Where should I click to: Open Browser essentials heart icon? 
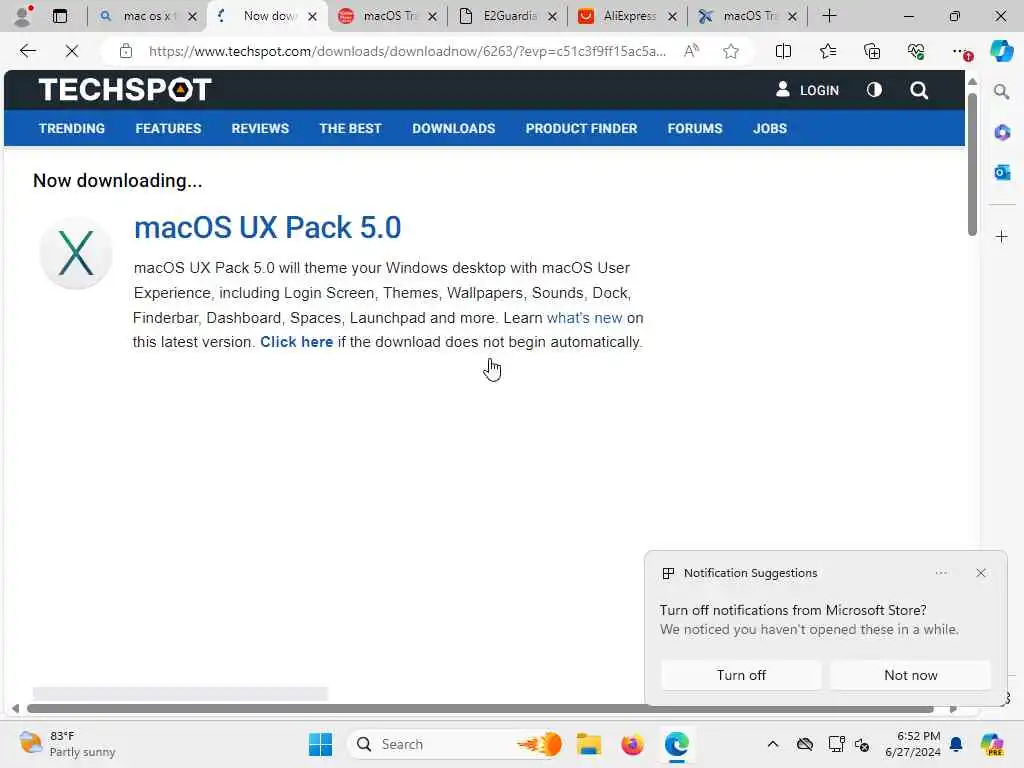tap(916, 51)
